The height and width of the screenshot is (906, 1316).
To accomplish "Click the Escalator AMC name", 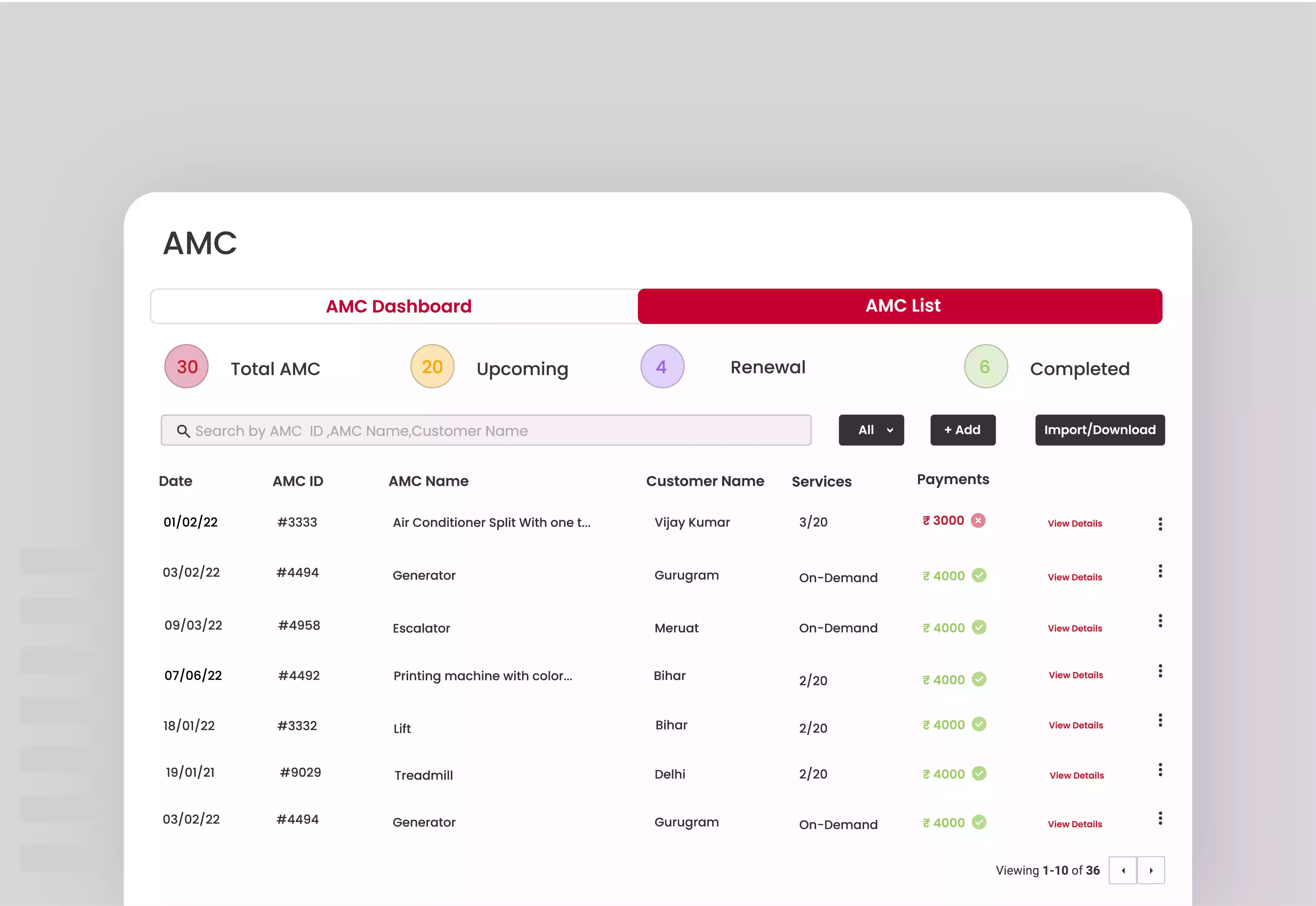I will click(x=422, y=628).
